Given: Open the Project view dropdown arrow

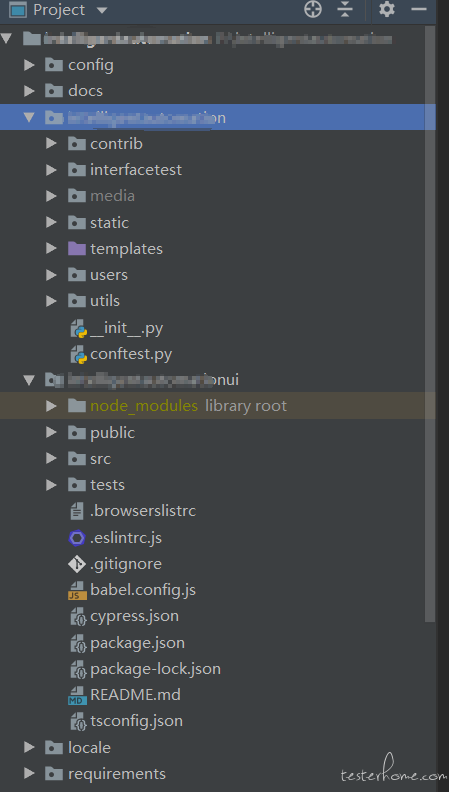Looking at the screenshot, I should click(102, 10).
